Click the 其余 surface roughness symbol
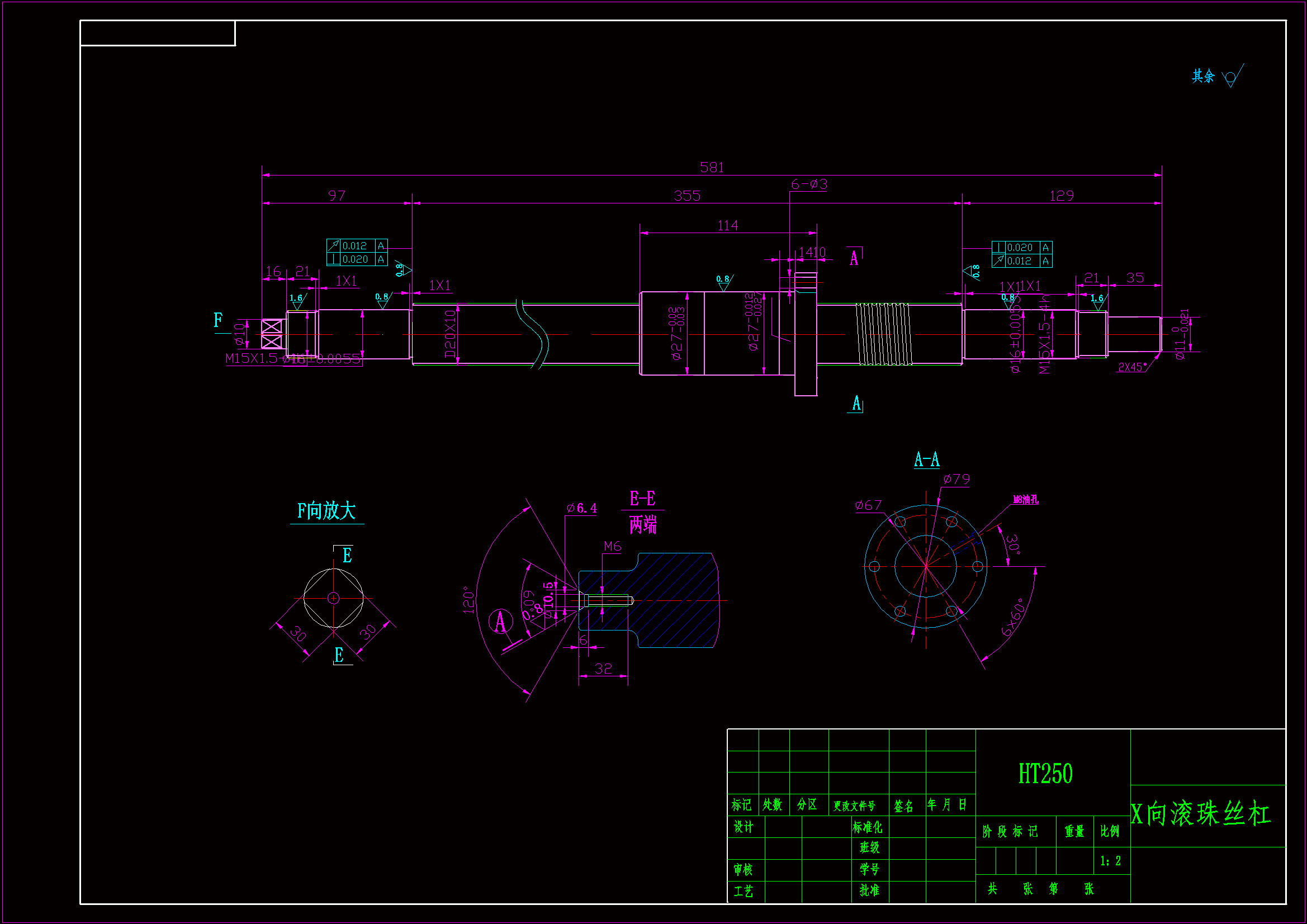1307x924 pixels. [1231, 77]
